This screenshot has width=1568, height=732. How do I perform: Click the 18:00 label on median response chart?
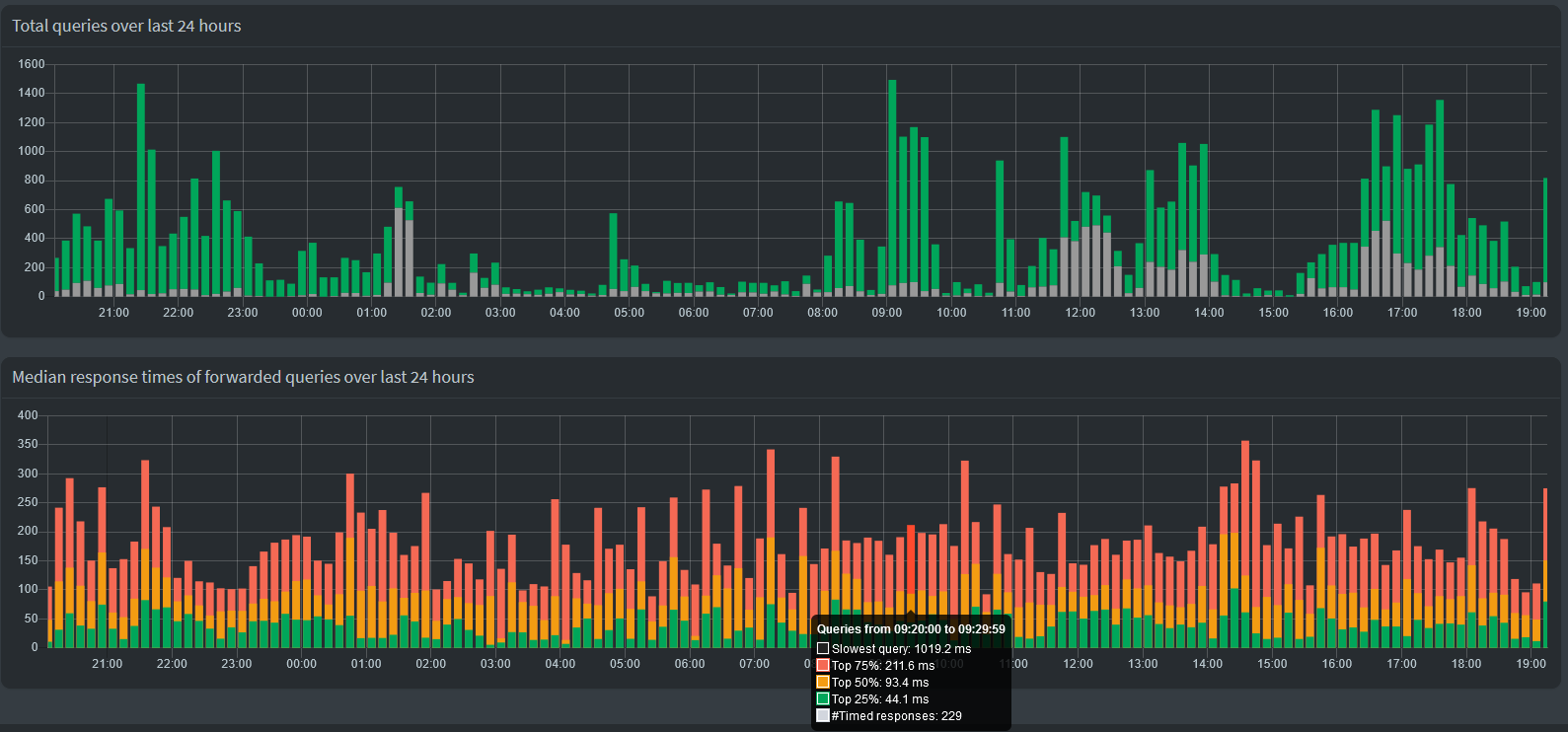1465,664
